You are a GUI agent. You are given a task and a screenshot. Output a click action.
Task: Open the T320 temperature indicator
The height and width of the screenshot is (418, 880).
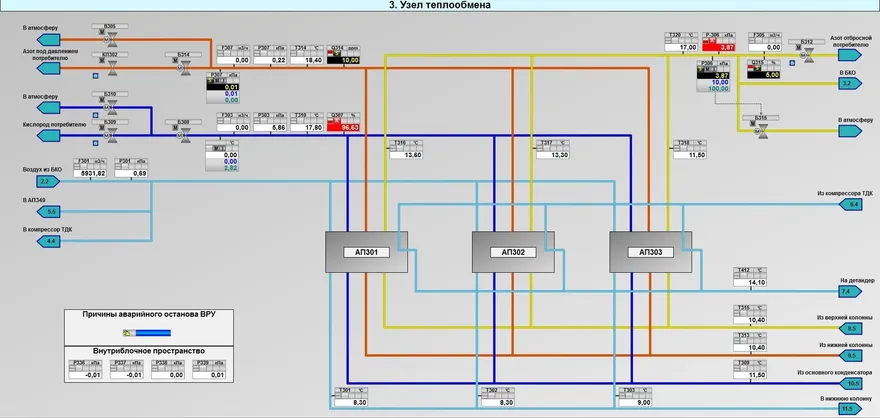tap(681, 42)
